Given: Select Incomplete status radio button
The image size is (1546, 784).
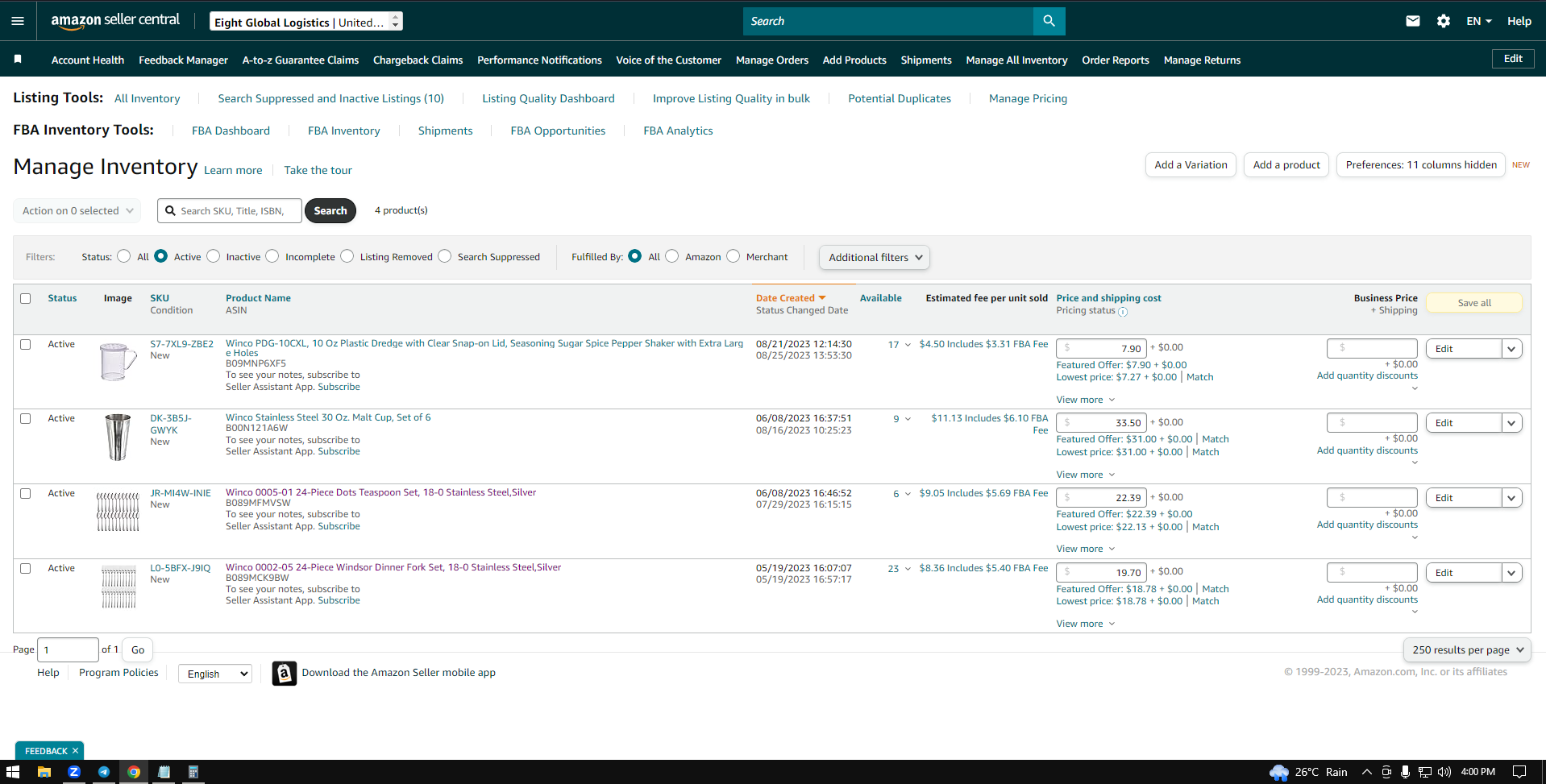Looking at the screenshot, I should pos(272,256).
